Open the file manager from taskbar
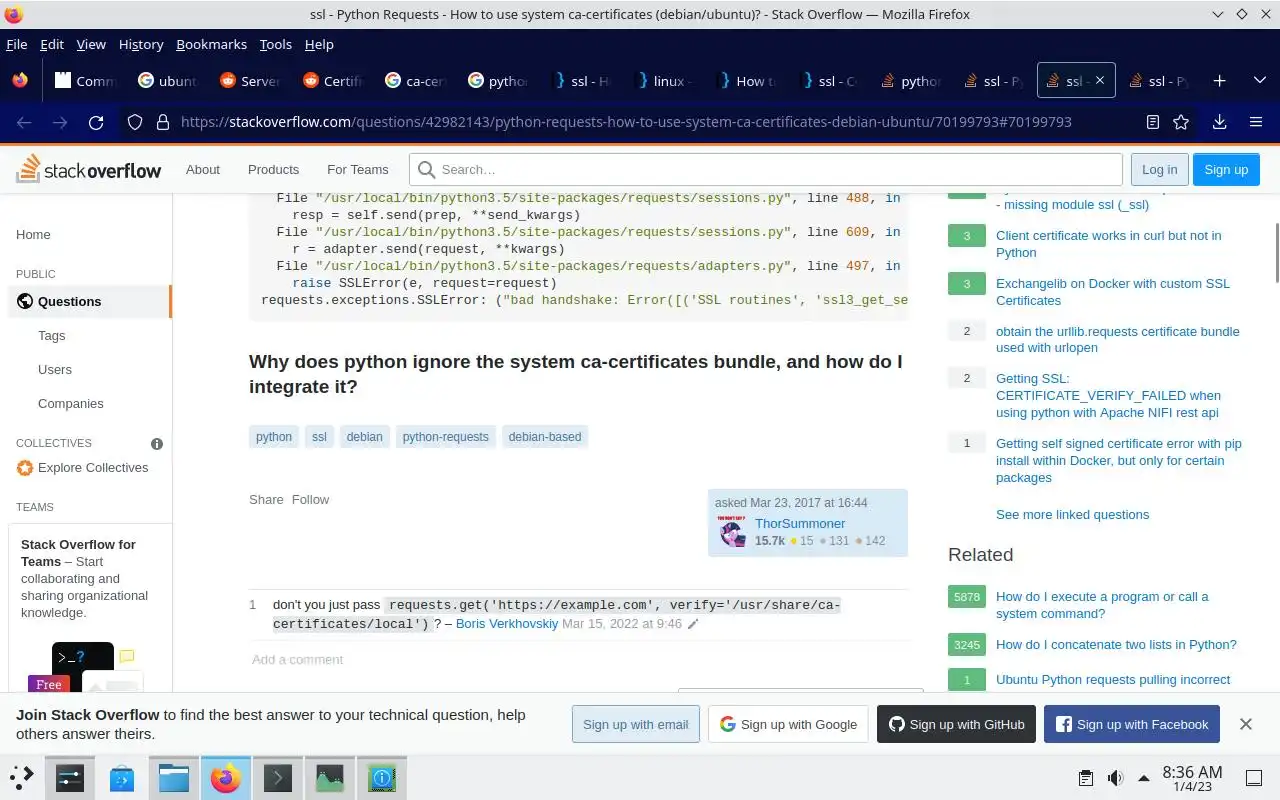 coord(174,777)
